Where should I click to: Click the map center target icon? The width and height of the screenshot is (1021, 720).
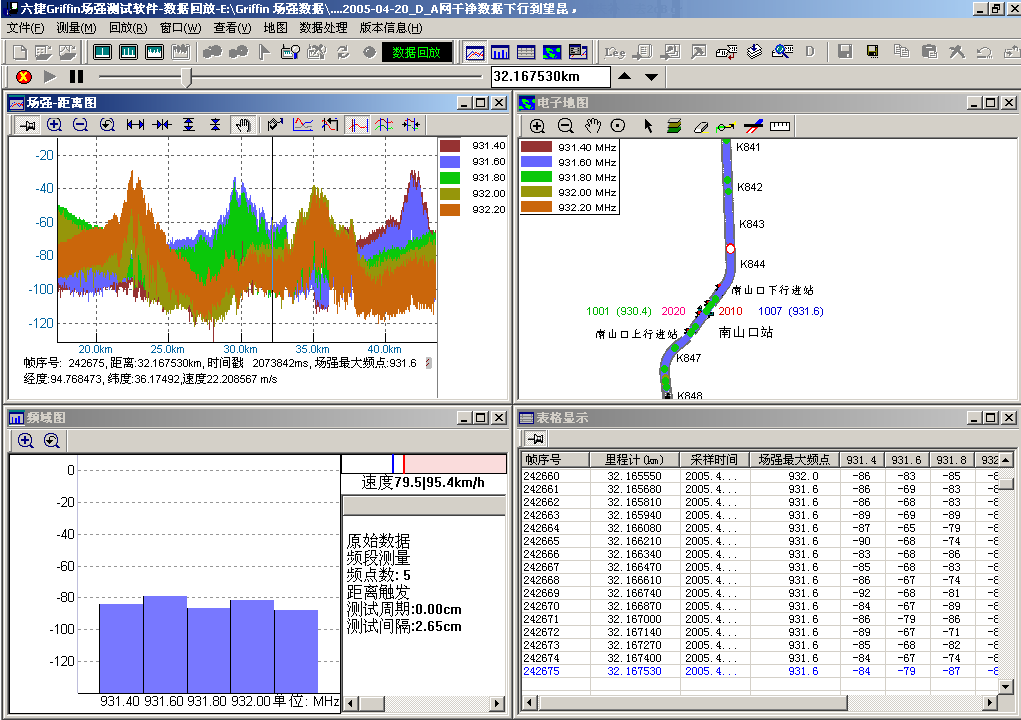(618, 126)
